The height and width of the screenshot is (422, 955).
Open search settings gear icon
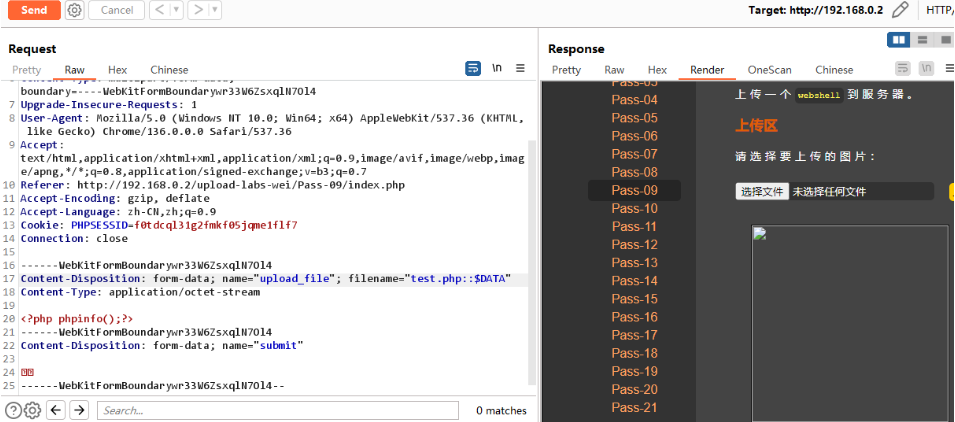pyautogui.click(x=32, y=410)
